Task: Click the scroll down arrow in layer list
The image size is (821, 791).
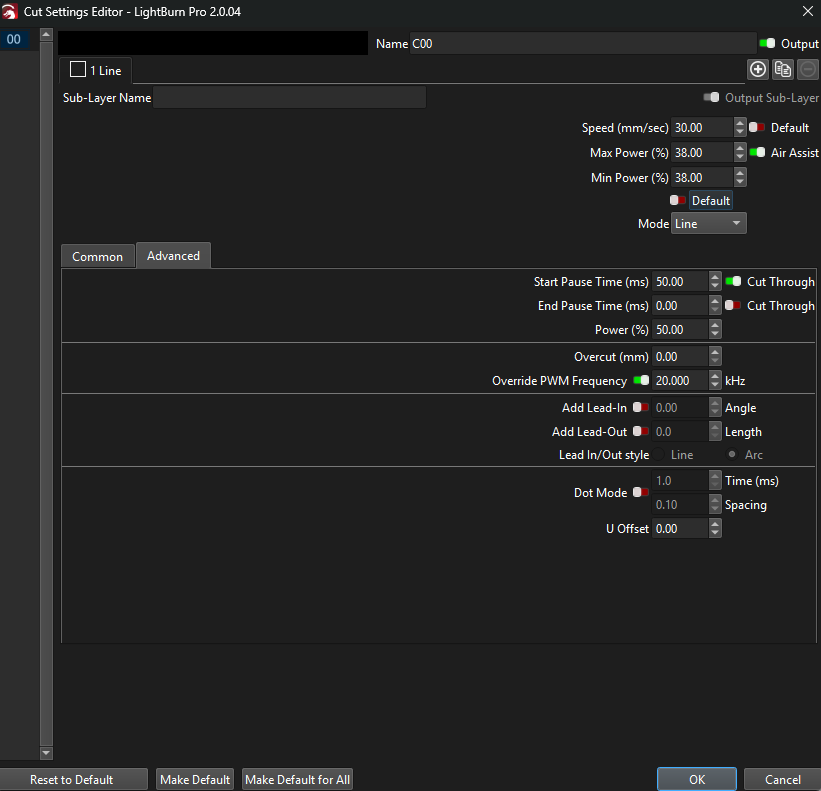Action: click(45, 753)
